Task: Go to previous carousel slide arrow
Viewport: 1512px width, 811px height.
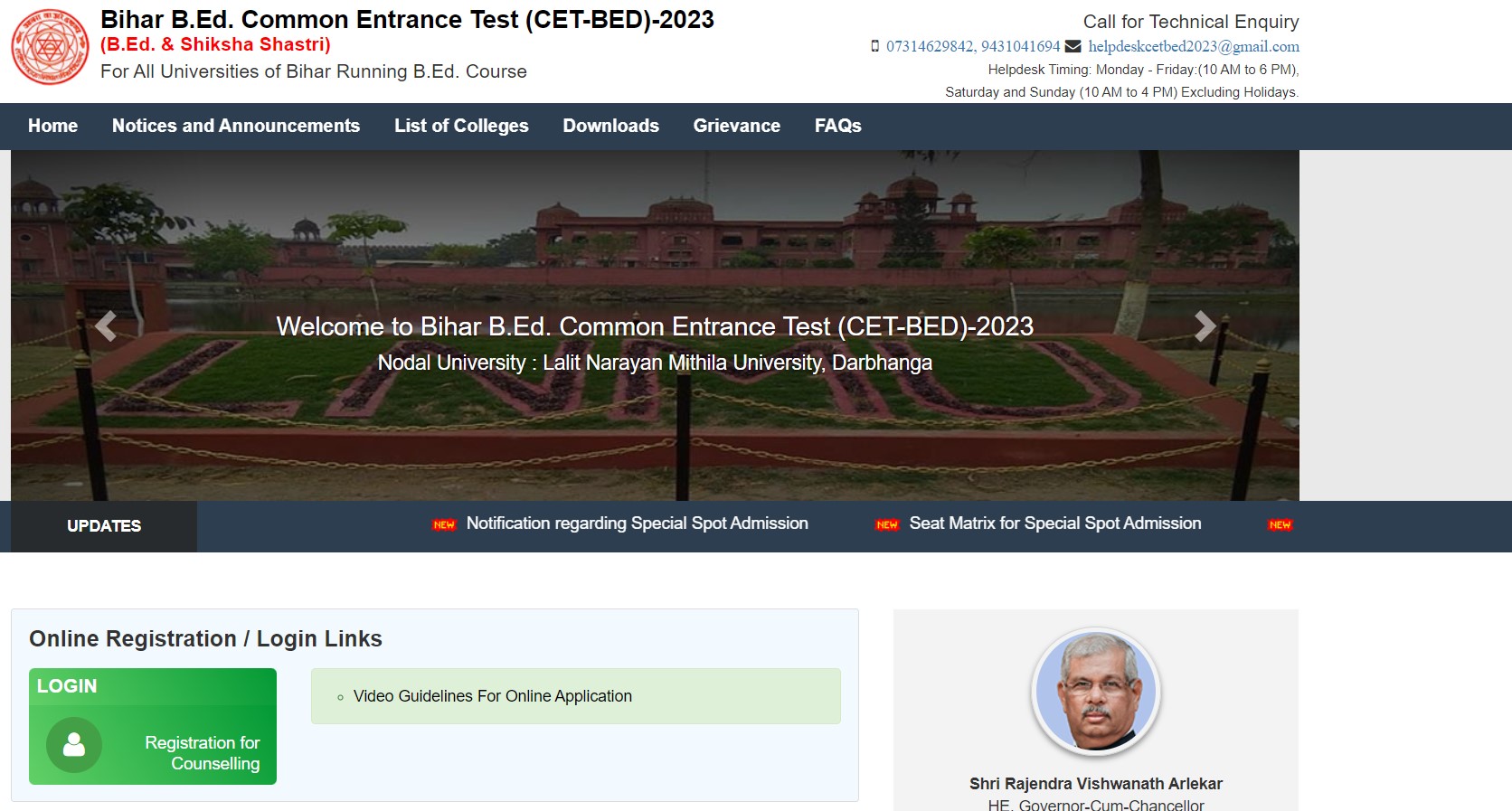Action: tap(106, 325)
